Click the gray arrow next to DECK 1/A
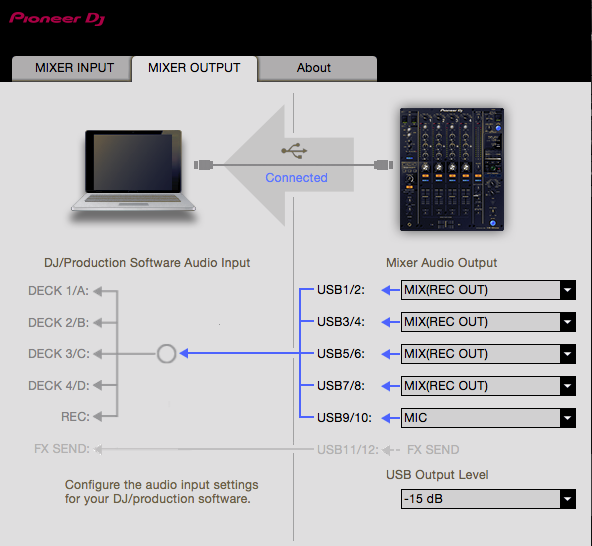Screen dimensions: 592x546 tap(99, 291)
